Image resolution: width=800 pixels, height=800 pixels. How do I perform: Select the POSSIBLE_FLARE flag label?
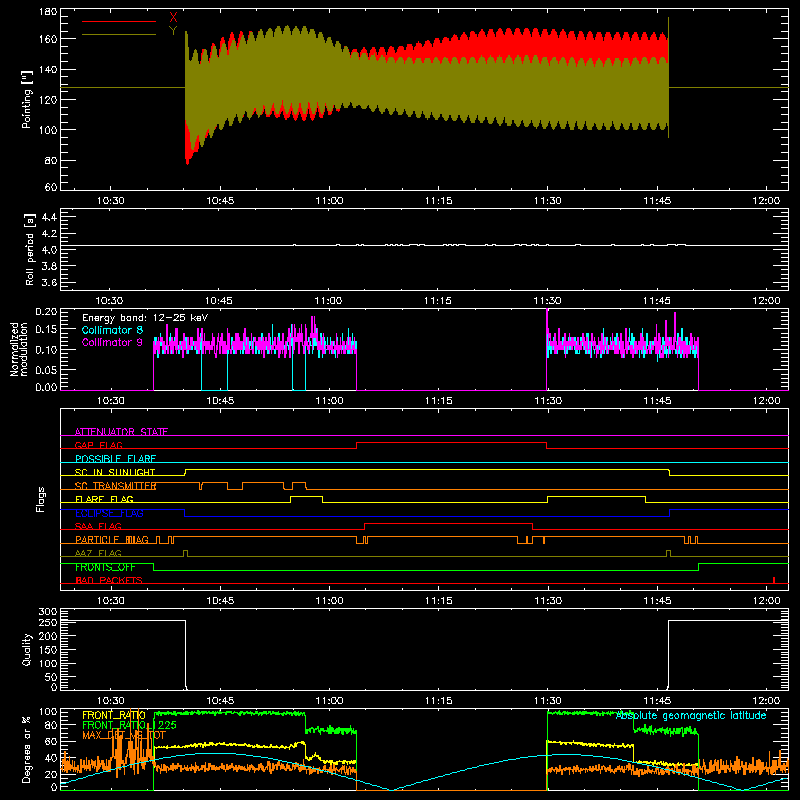coord(115,459)
